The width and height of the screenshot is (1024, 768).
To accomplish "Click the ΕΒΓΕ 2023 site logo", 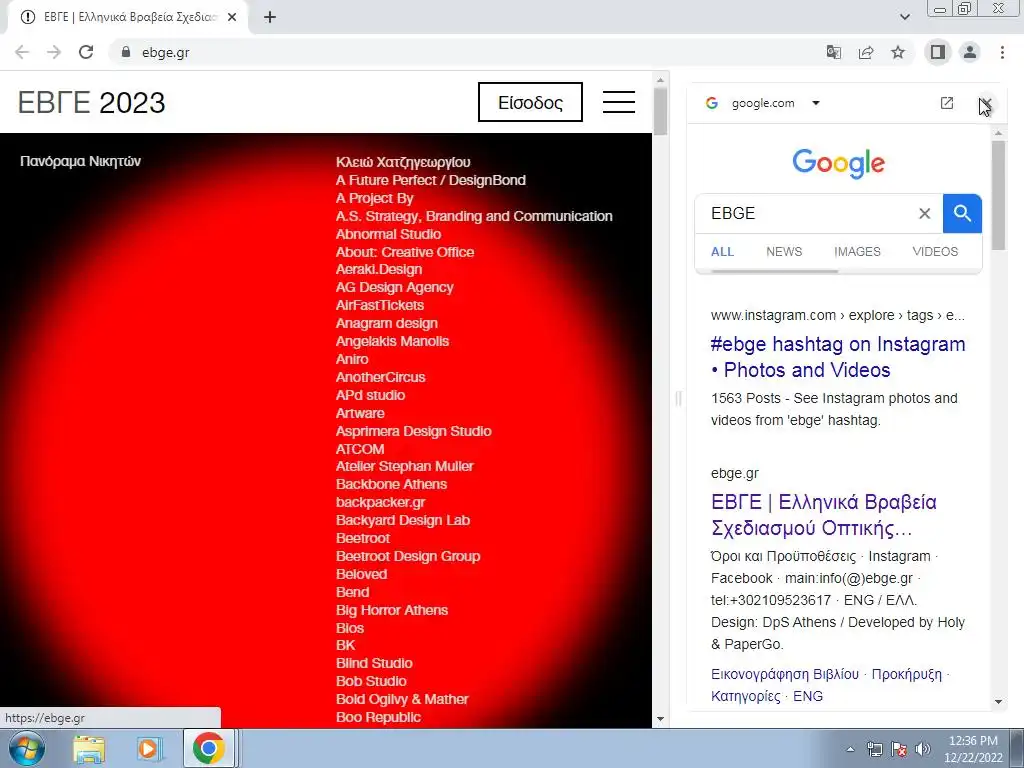I will (x=91, y=103).
